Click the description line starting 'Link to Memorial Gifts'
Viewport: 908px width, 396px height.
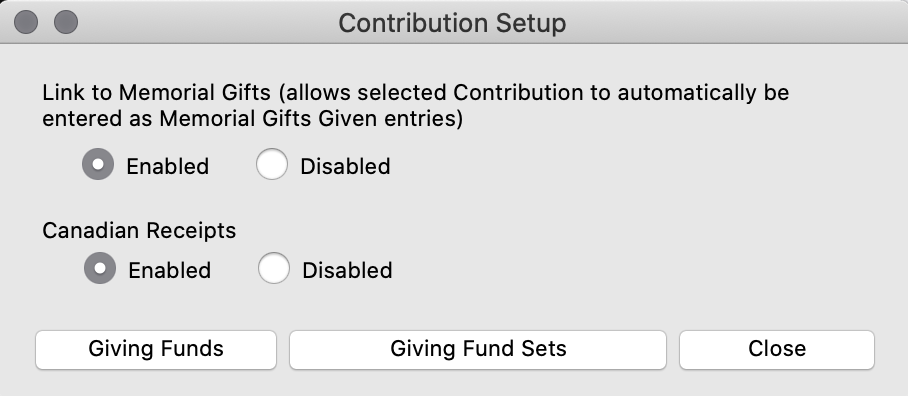tap(415, 93)
